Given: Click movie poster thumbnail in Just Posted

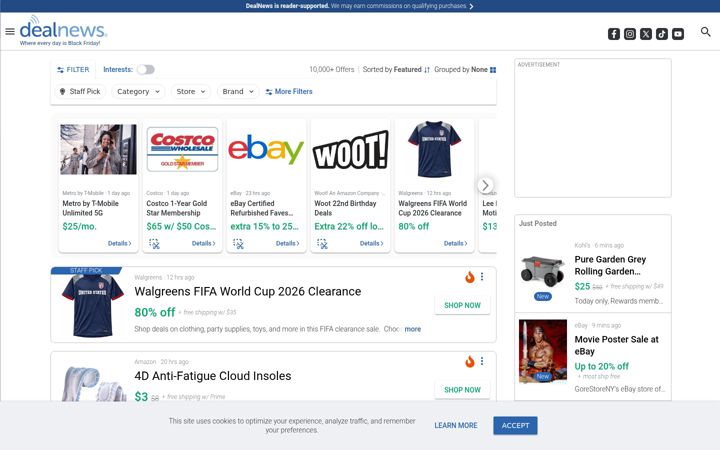Looking at the screenshot, I should tap(543, 351).
